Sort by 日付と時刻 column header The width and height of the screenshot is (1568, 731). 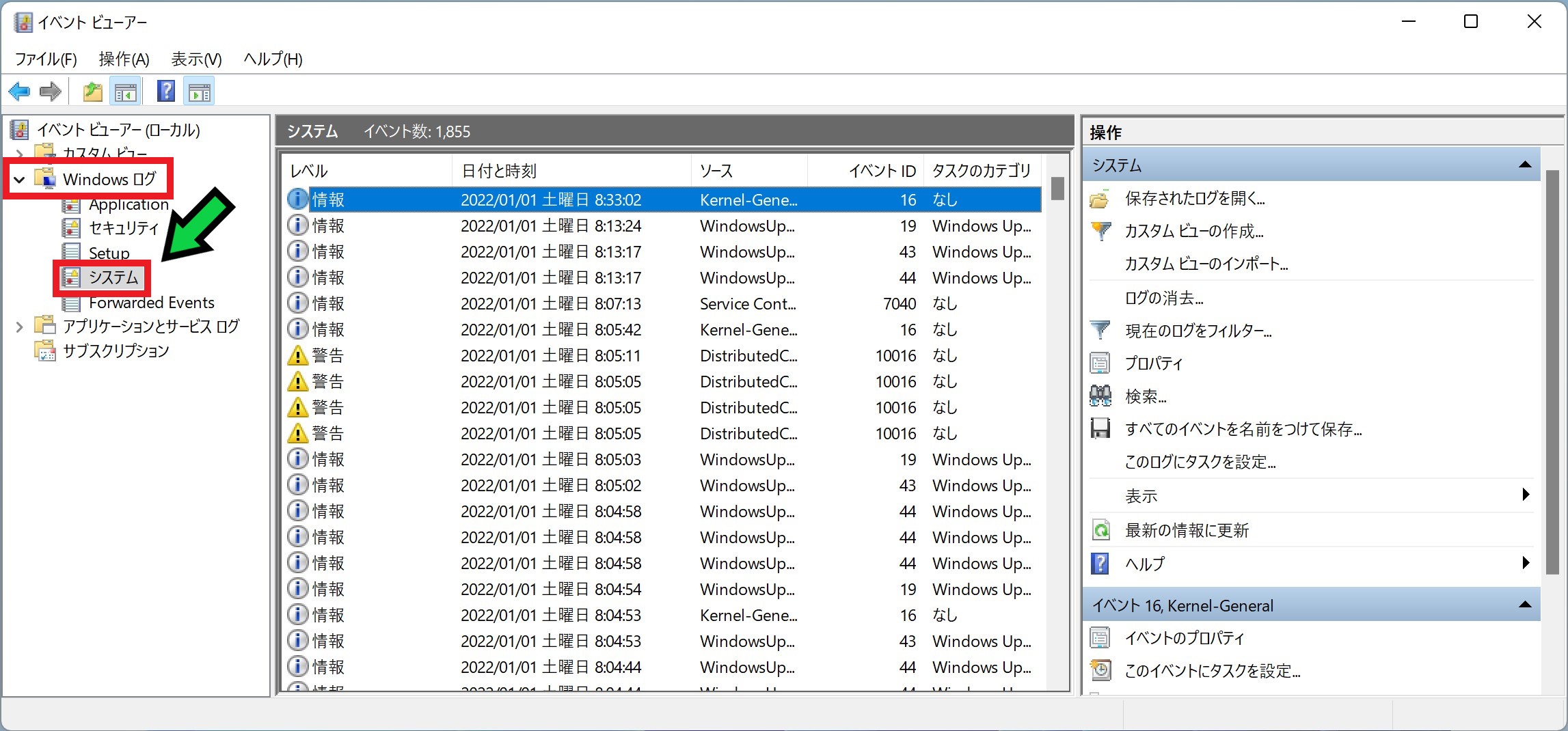(571, 171)
